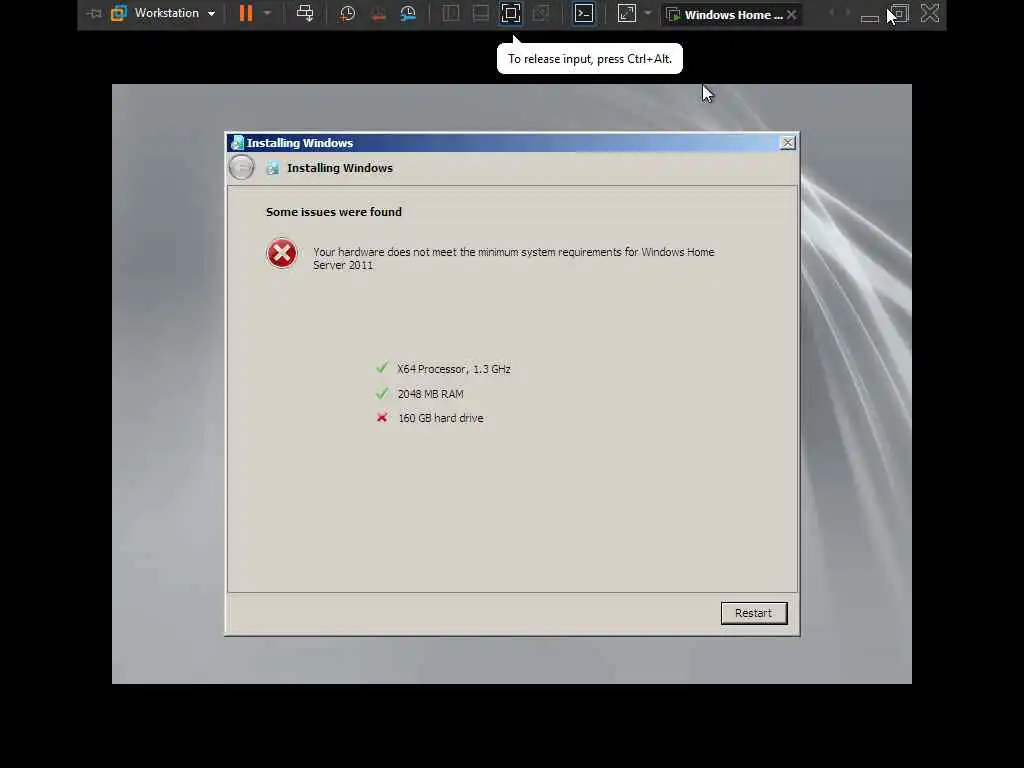Restore the VMware window size
The width and height of the screenshot is (1024, 768).
900,14
